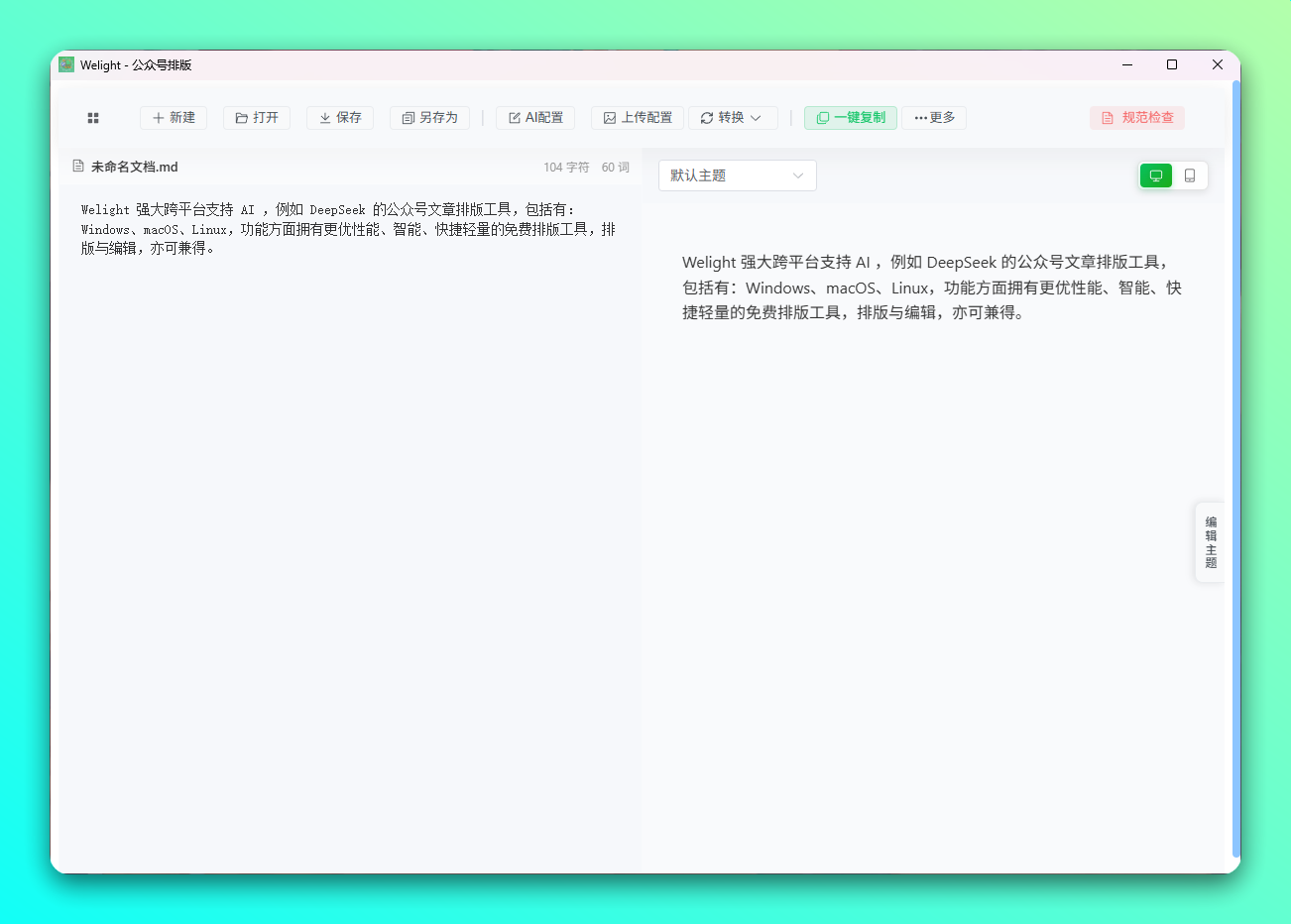Open the grid menu icon in the toolbar
Image resolution: width=1291 pixels, height=924 pixels.
point(93,118)
